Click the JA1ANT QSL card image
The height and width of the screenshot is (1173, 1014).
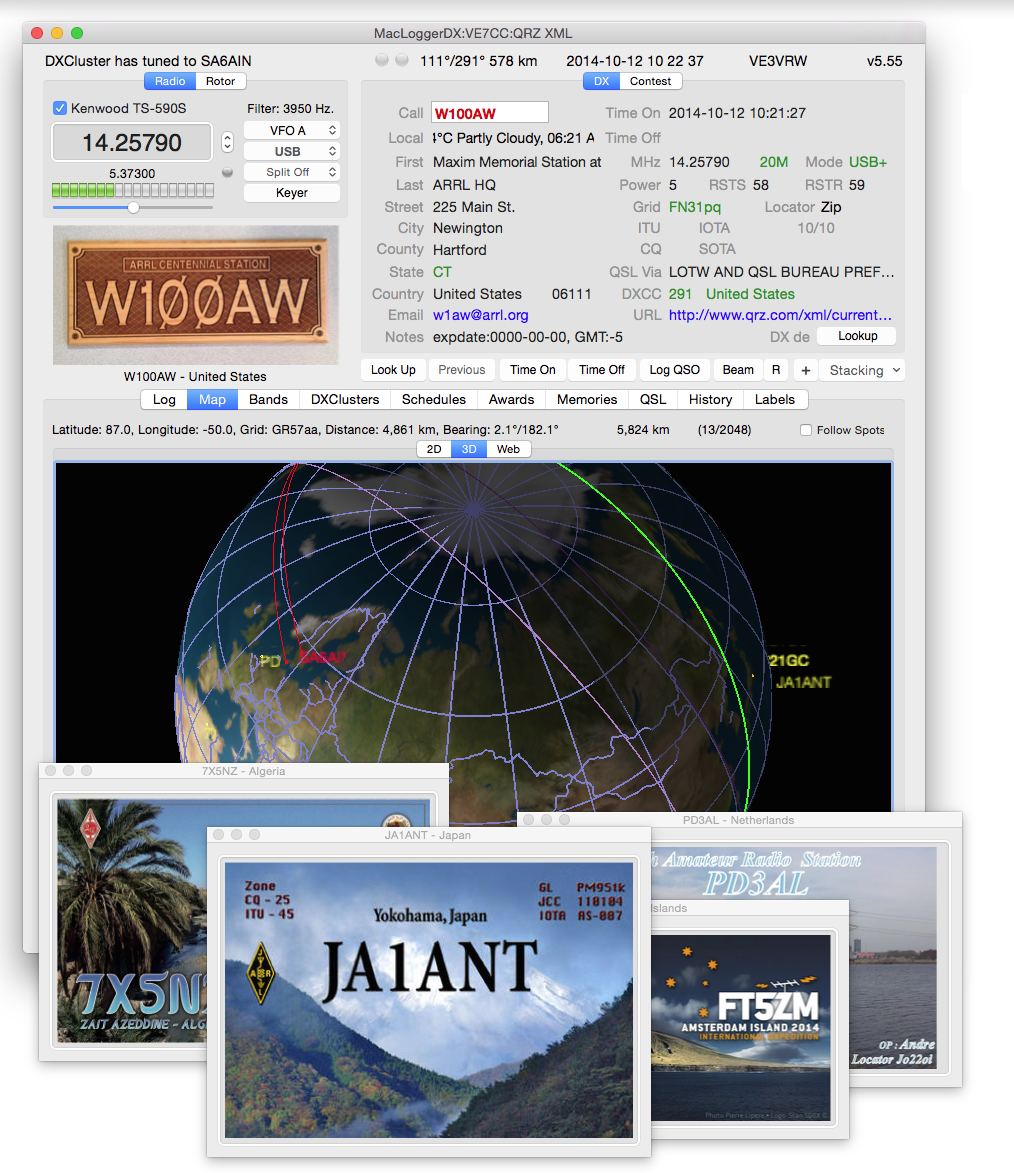pyautogui.click(x=430, y=1000)
